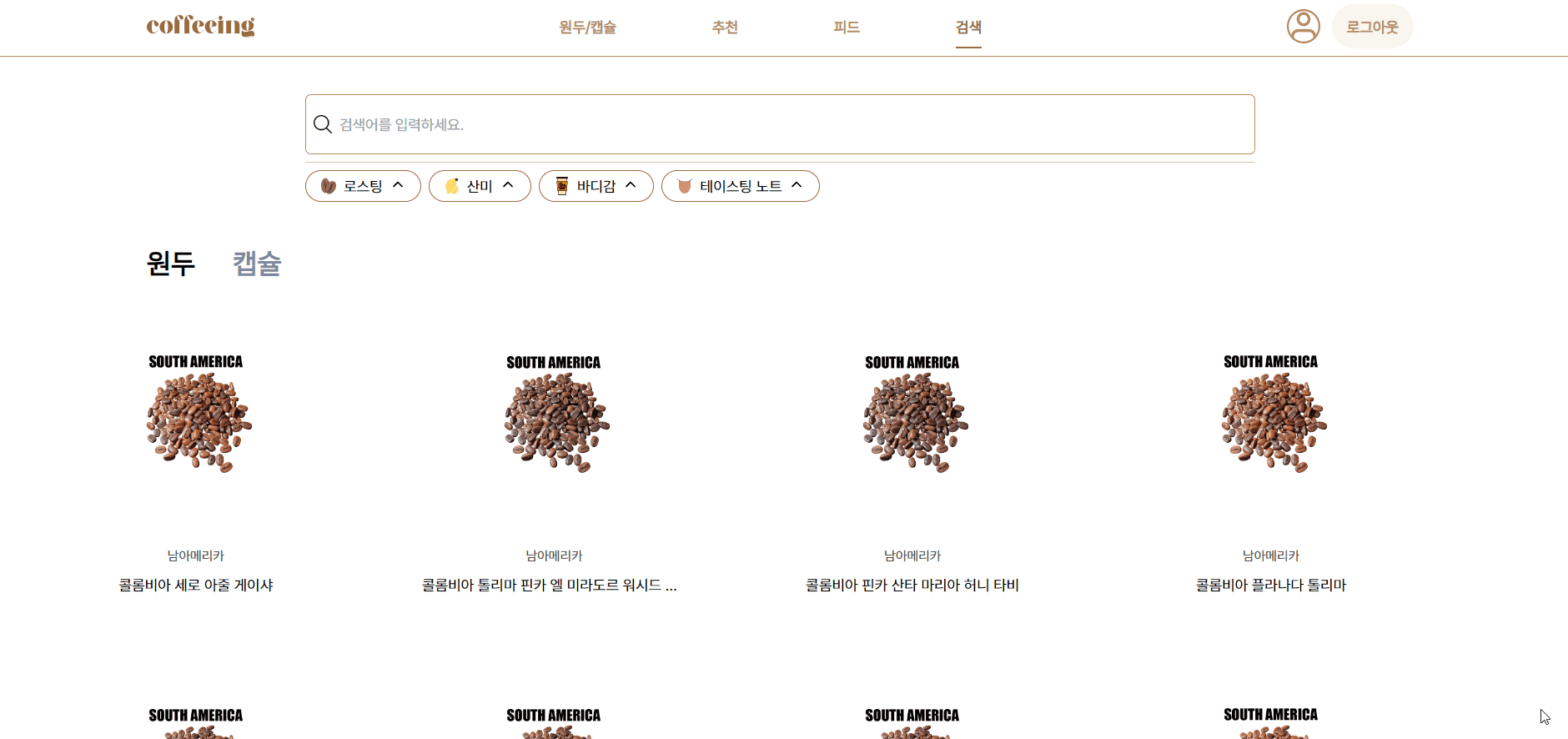Click the coffee bean roasting icon

click(x=329, y=186)
